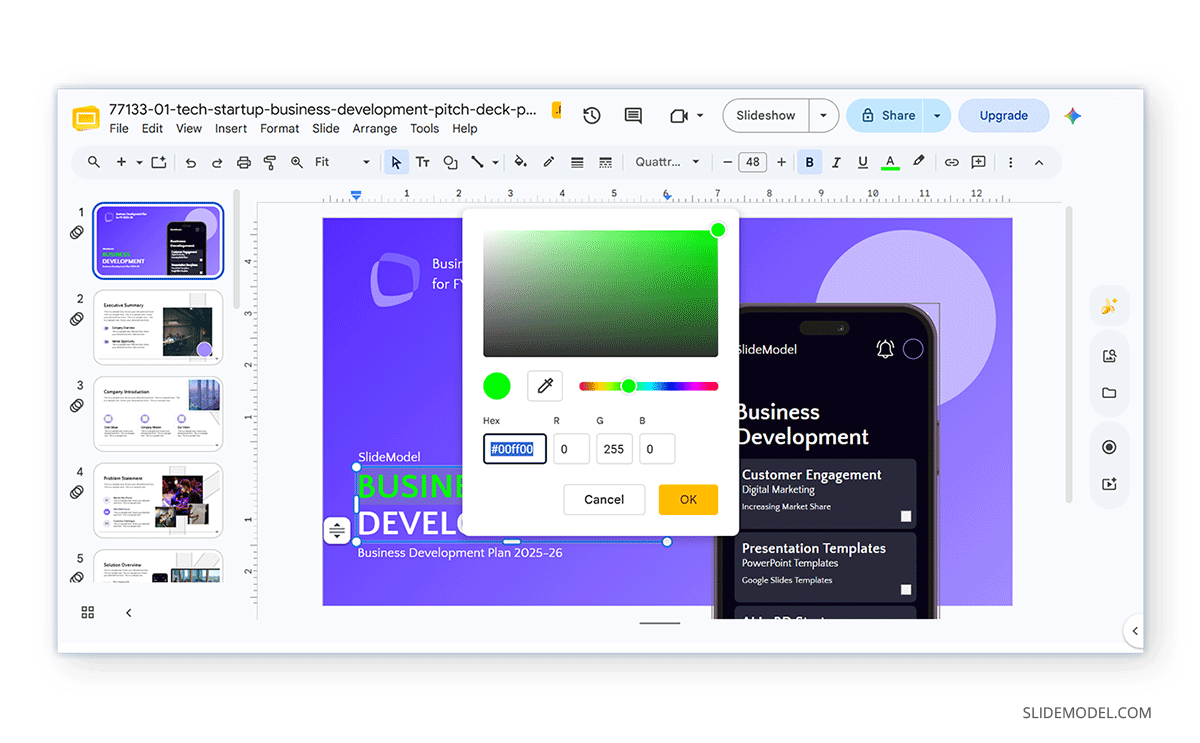
Task: Open the Tools menu
Action: pos(424,128)
